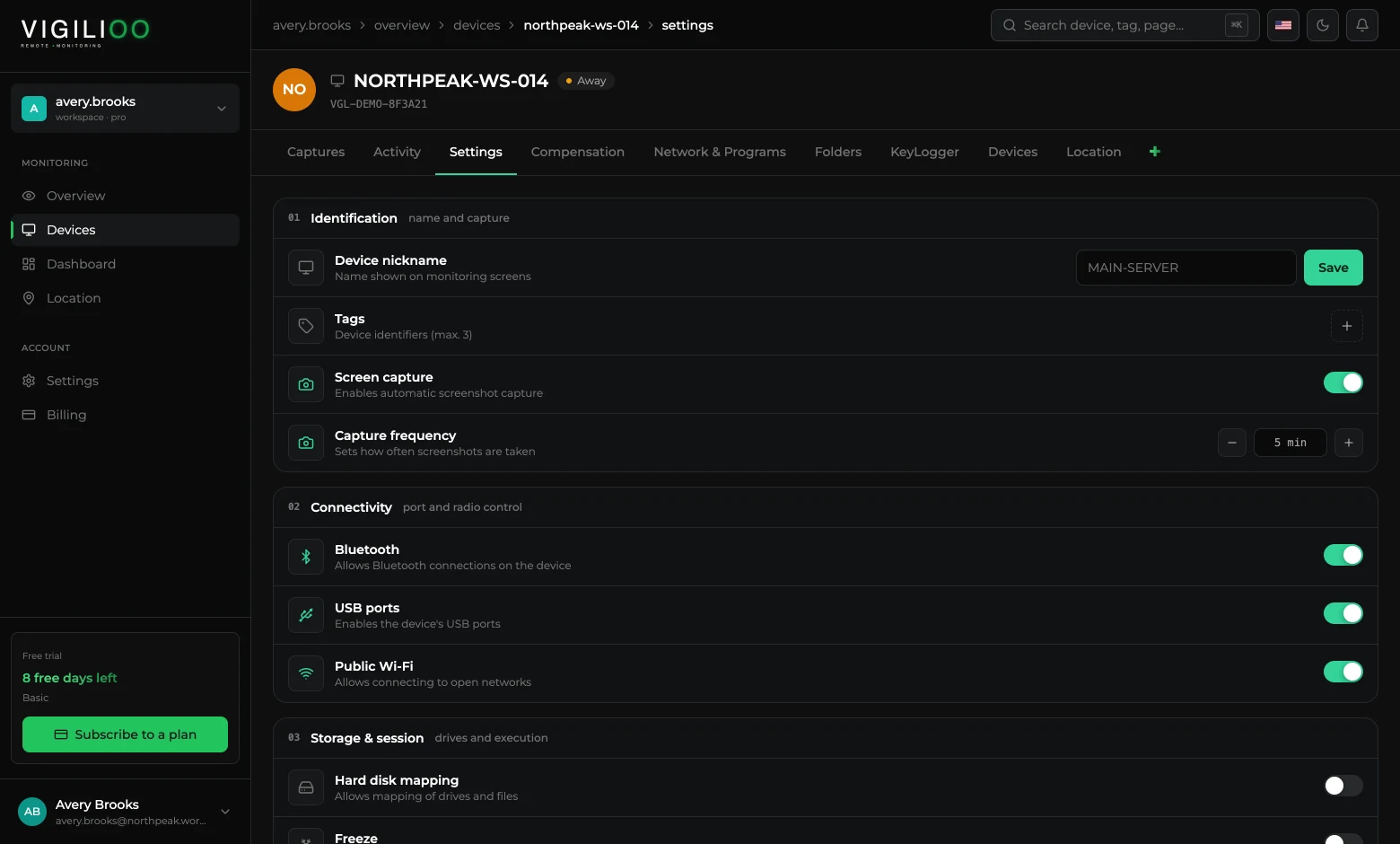Image resolution: width=1400 pixels, height=844 pixels.
Task: Click the Connectivity section heading
Action: point(351,507)
